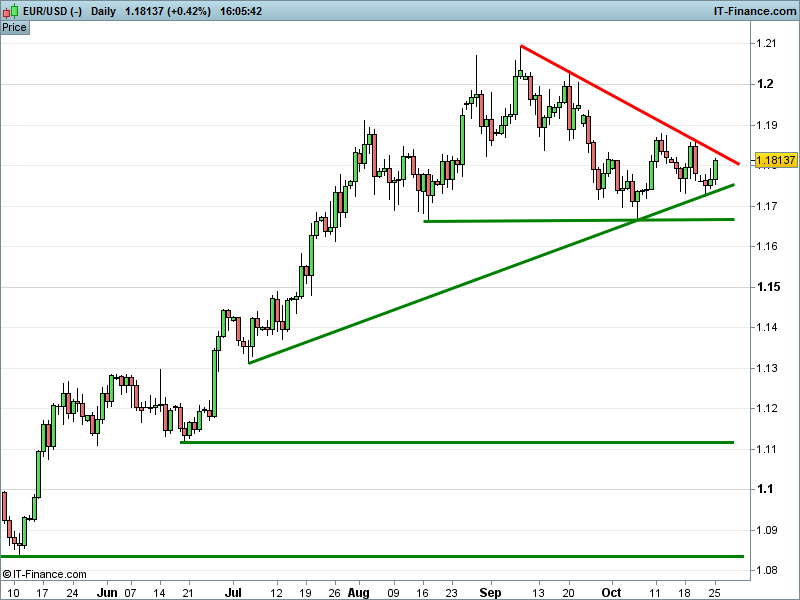
Task: Click the 1.09 price axis label
Action: 766,530
